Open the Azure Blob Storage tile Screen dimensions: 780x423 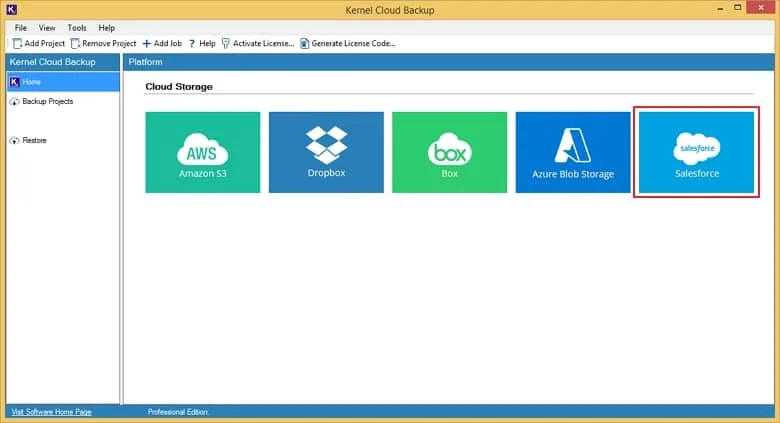[573, 152]
